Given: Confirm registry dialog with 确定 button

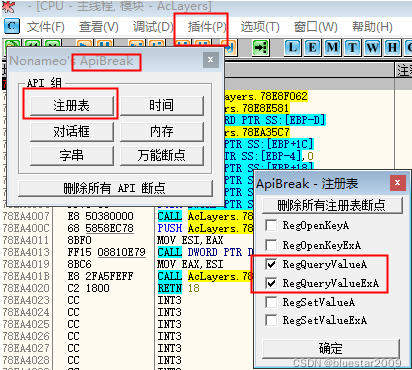Looking at the screenshot, I should [x=331, y=349].
